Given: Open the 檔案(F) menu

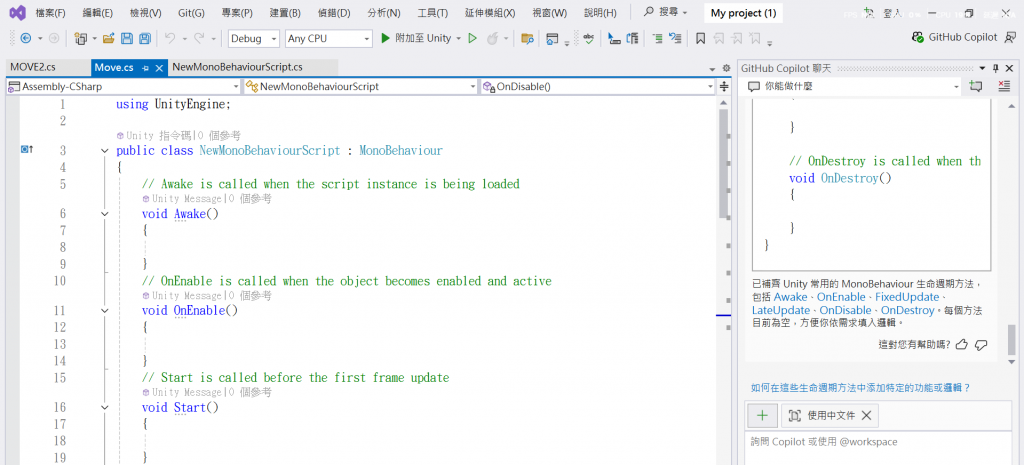Looking at the screenshot, I should click(x=51, y=12).
